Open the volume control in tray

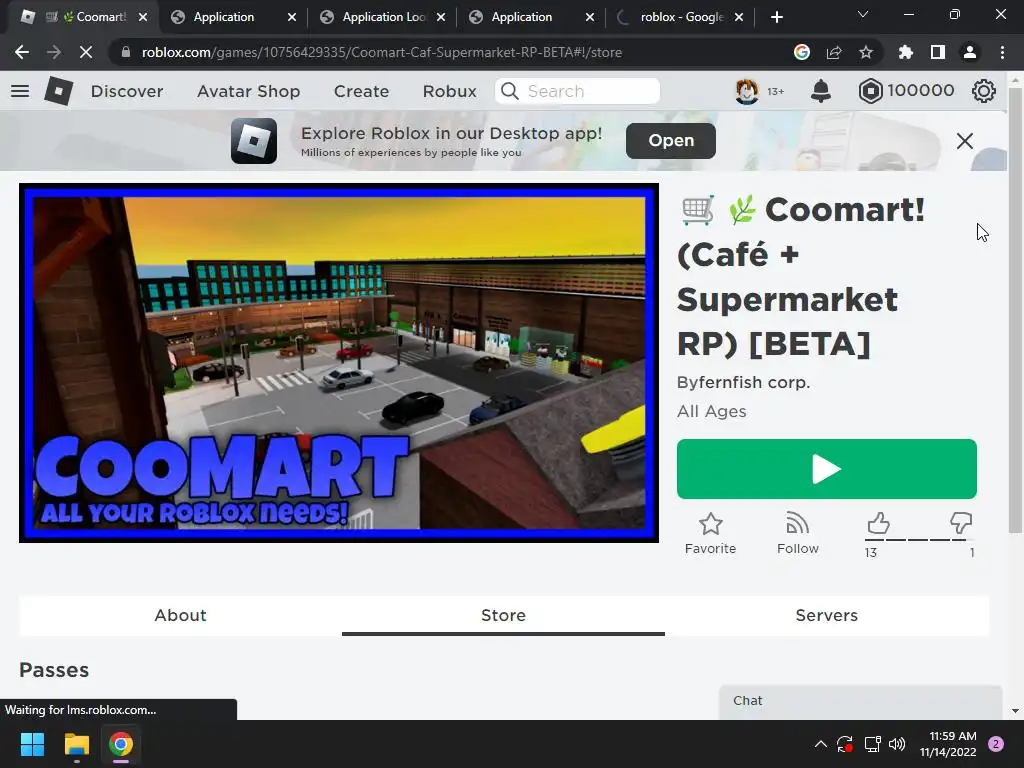[897, 744]
